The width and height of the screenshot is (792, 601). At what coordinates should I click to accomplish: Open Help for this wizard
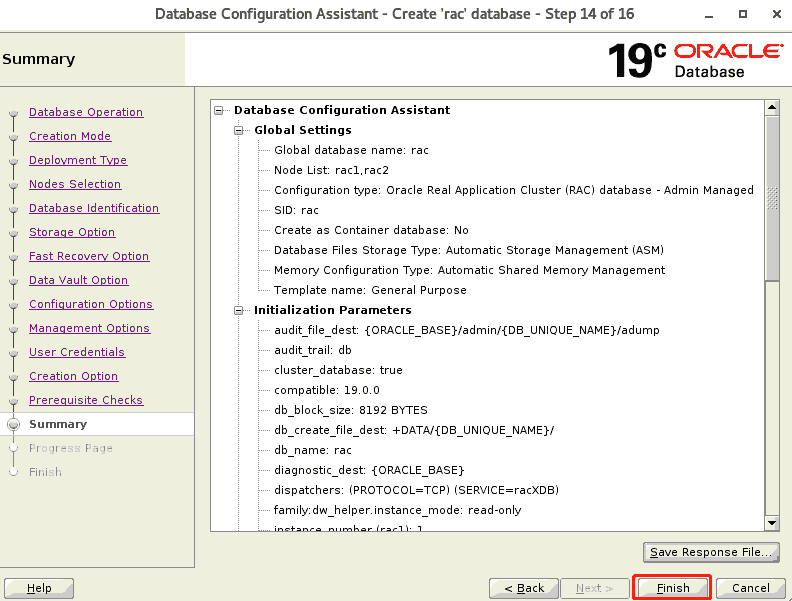(39, 588)
